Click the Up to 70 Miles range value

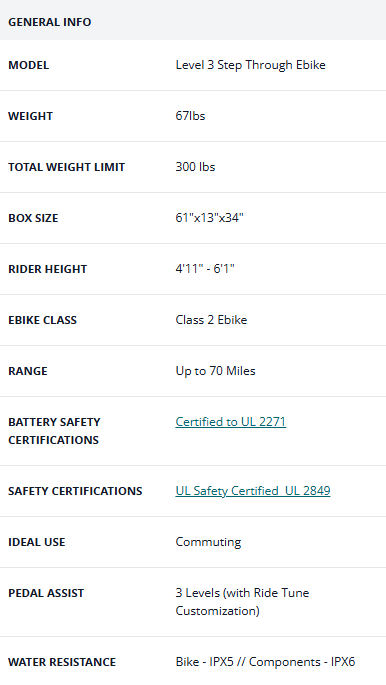coord(215,371)
